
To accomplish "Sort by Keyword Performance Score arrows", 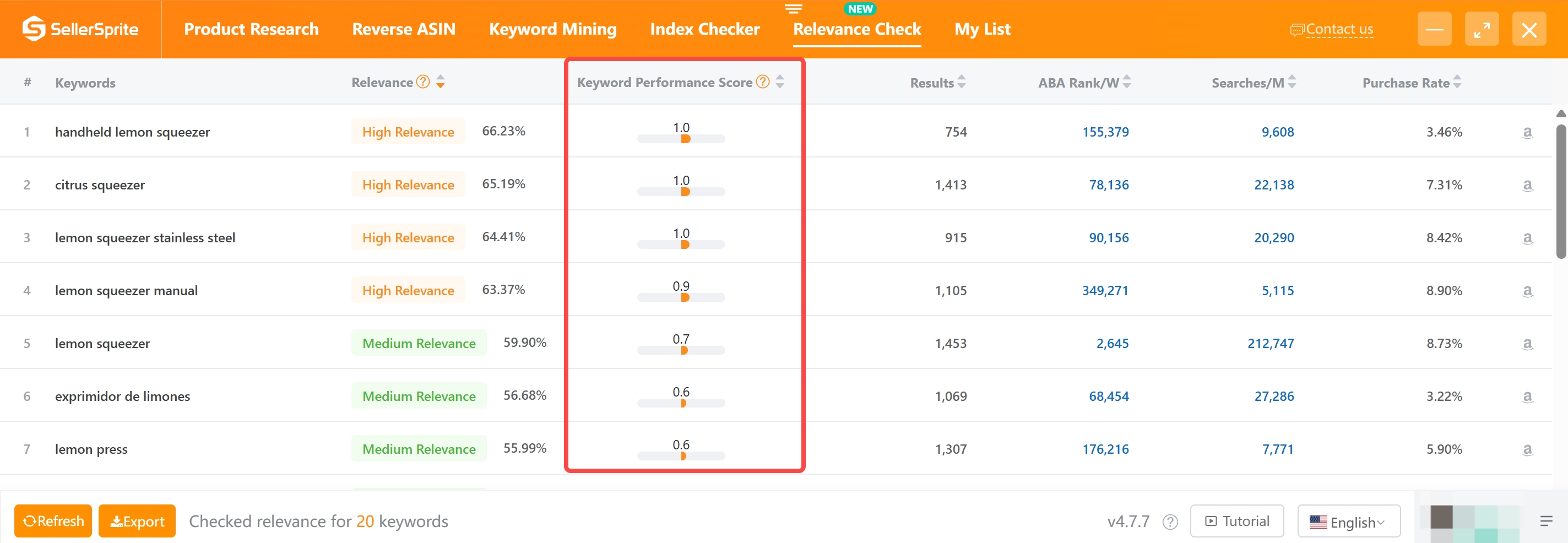I will [x=780, y=82].
